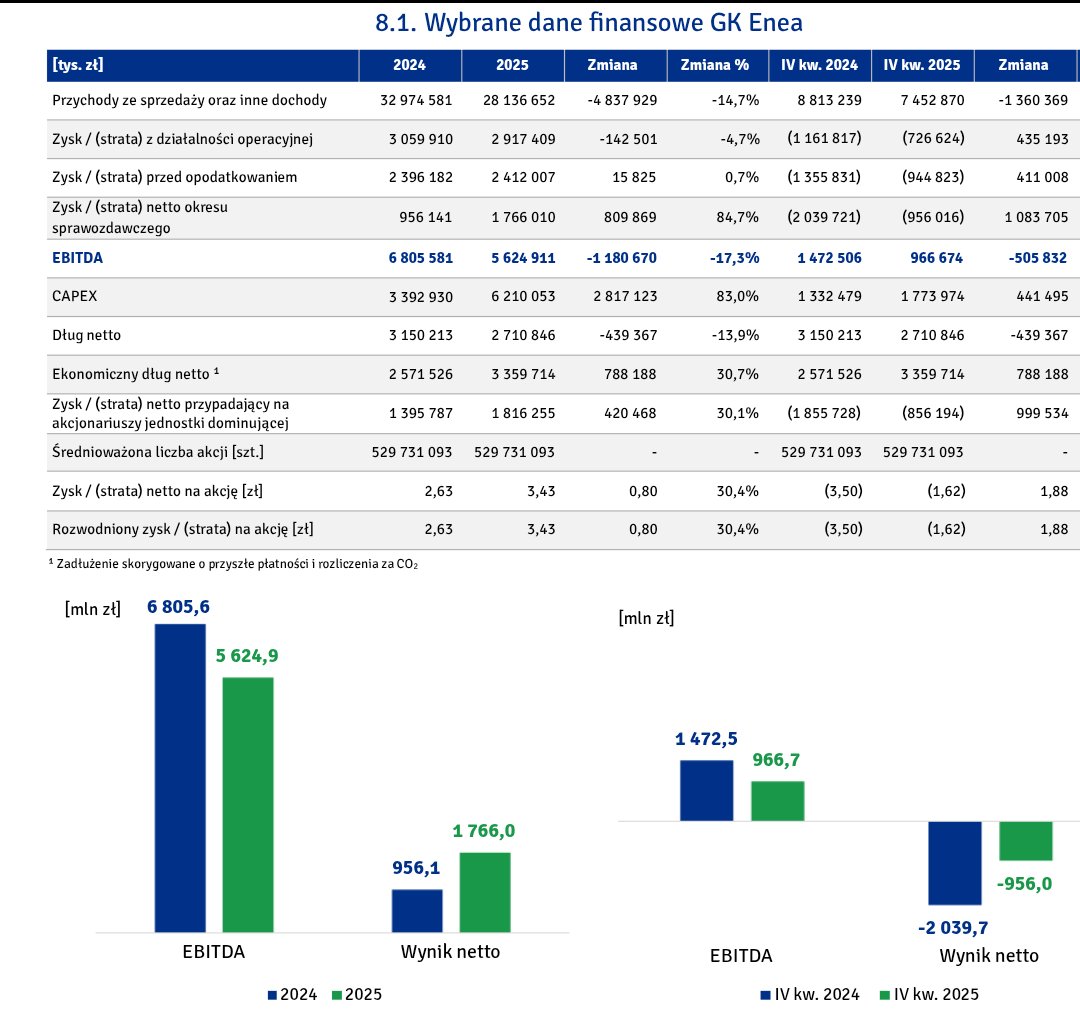Click the 'Średnioważona liczba akcji [szt.]' row label

[x=158, y=453]
